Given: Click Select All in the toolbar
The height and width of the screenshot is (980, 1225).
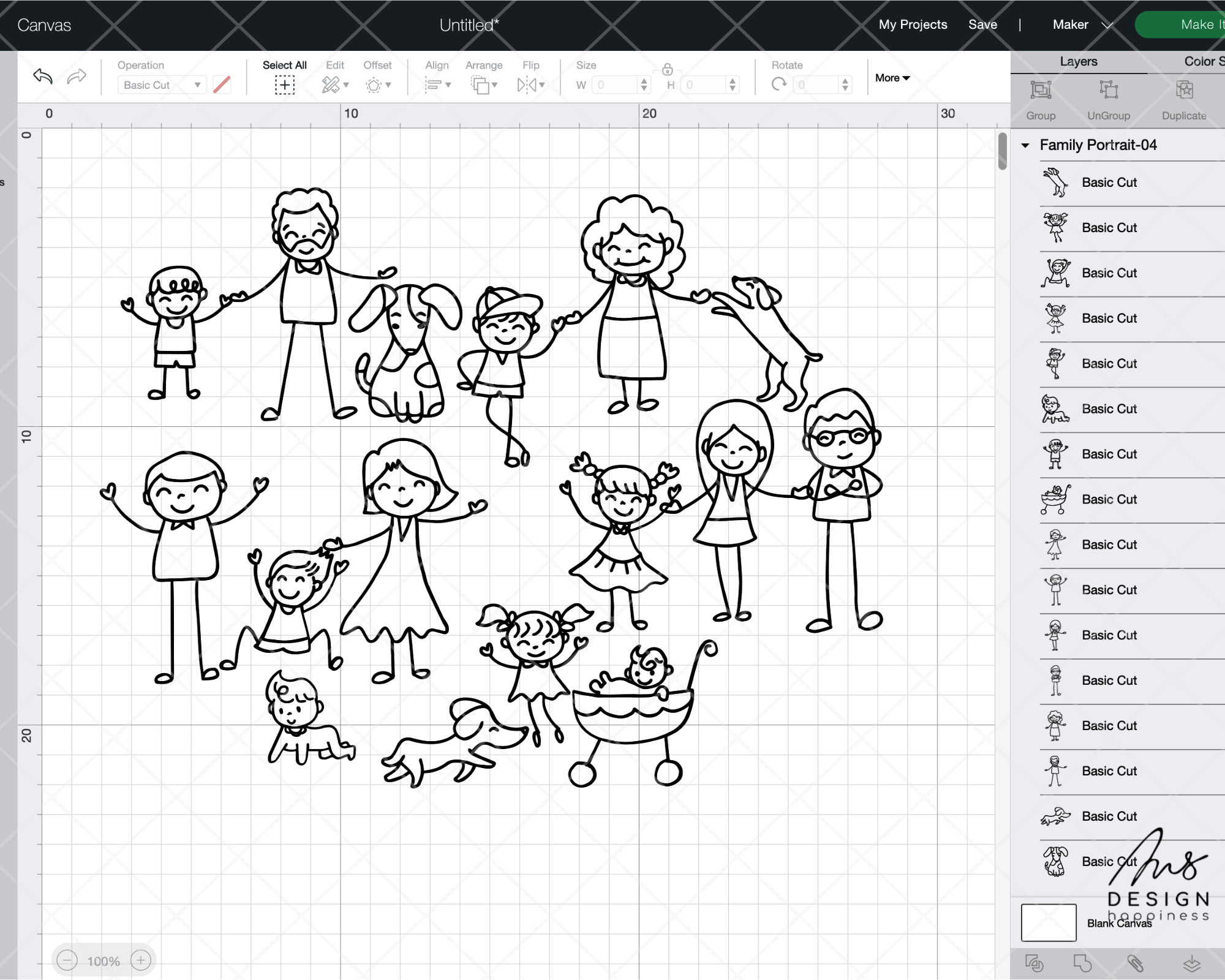Looking at the screenshot, I should 284,85.
